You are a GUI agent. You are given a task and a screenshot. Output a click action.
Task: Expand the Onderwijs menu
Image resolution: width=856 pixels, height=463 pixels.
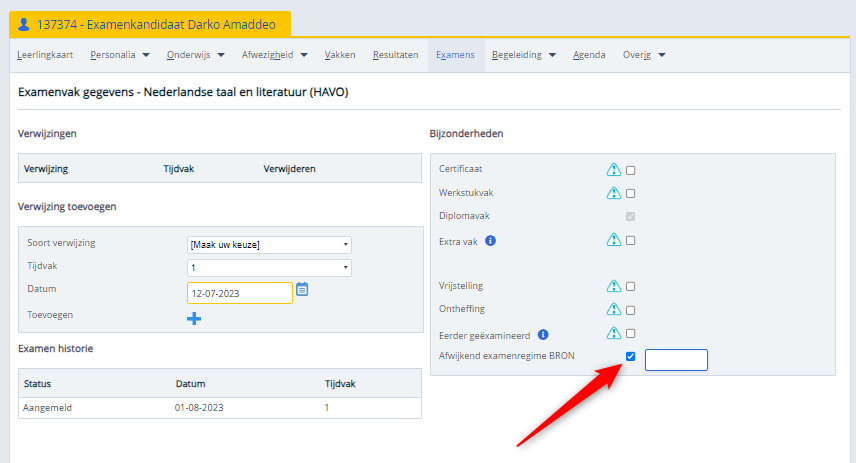(195, 55)
